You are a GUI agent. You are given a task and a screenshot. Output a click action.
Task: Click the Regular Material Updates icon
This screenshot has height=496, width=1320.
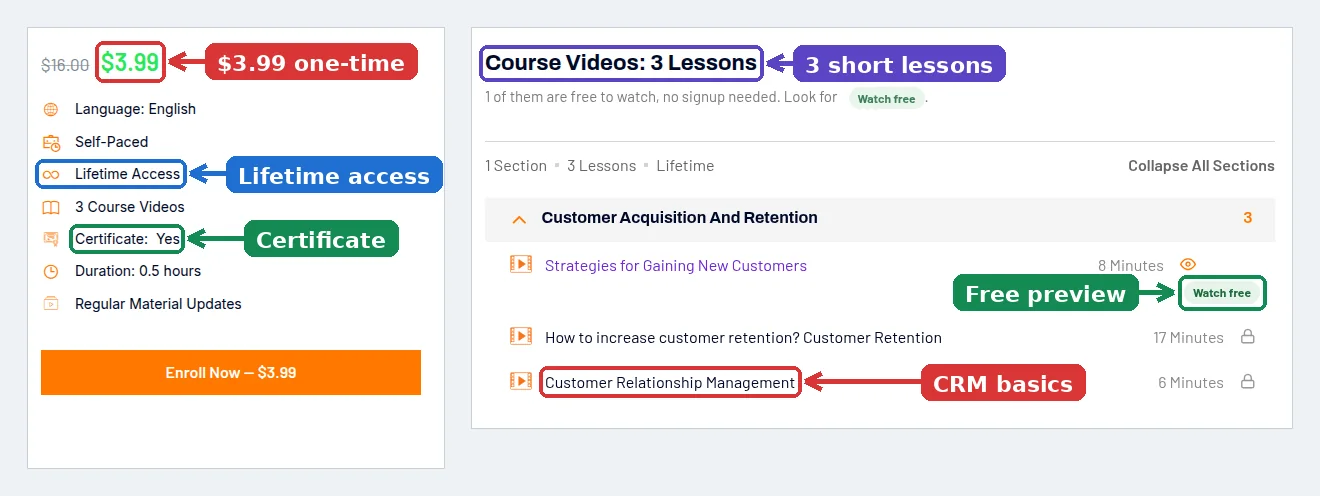51,303
